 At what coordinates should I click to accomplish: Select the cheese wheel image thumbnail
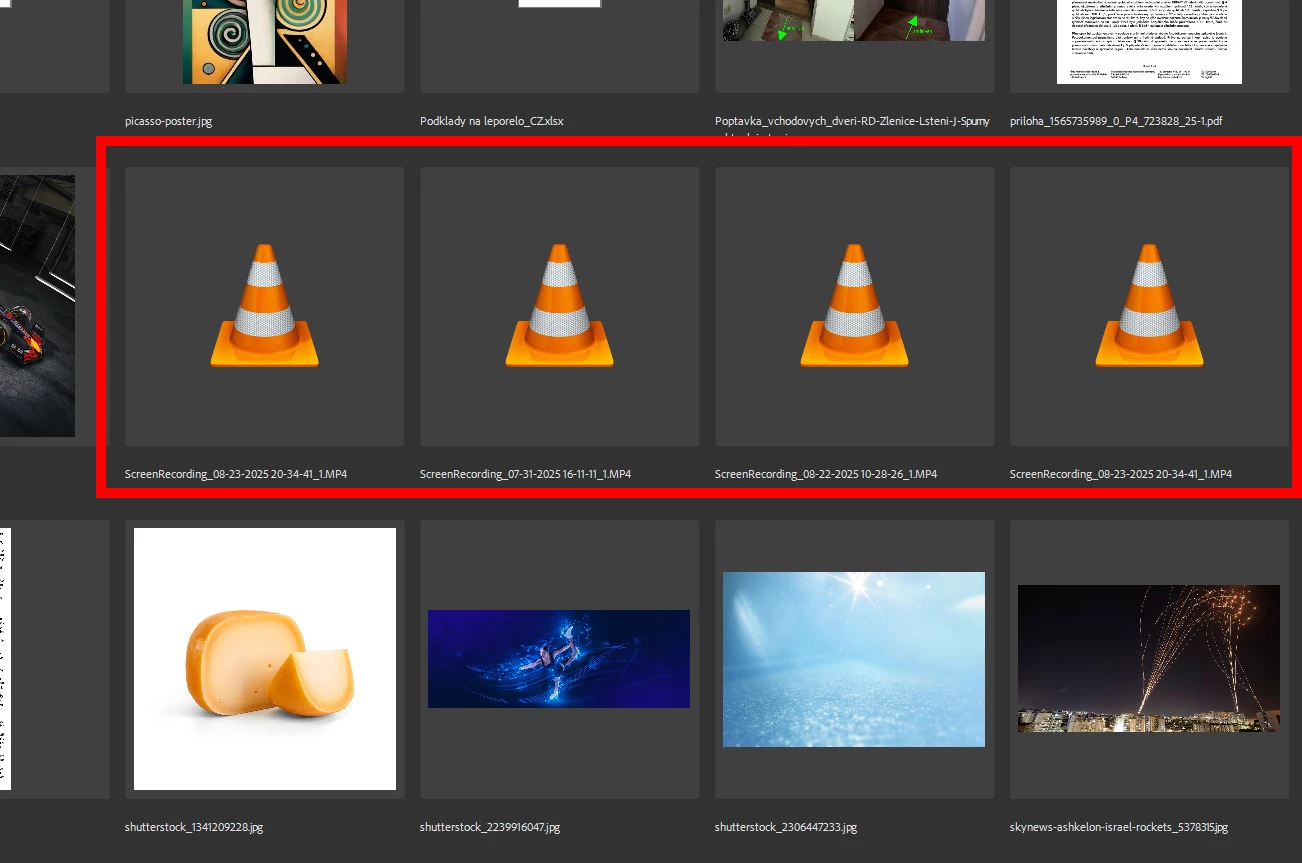click(265, 659)
